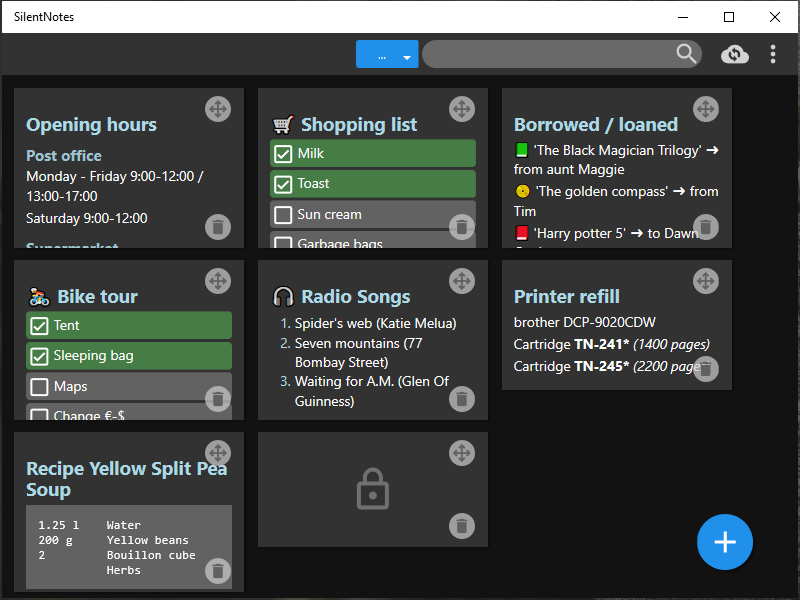Delete the locked note
The image size is (800, 600).
462,526
